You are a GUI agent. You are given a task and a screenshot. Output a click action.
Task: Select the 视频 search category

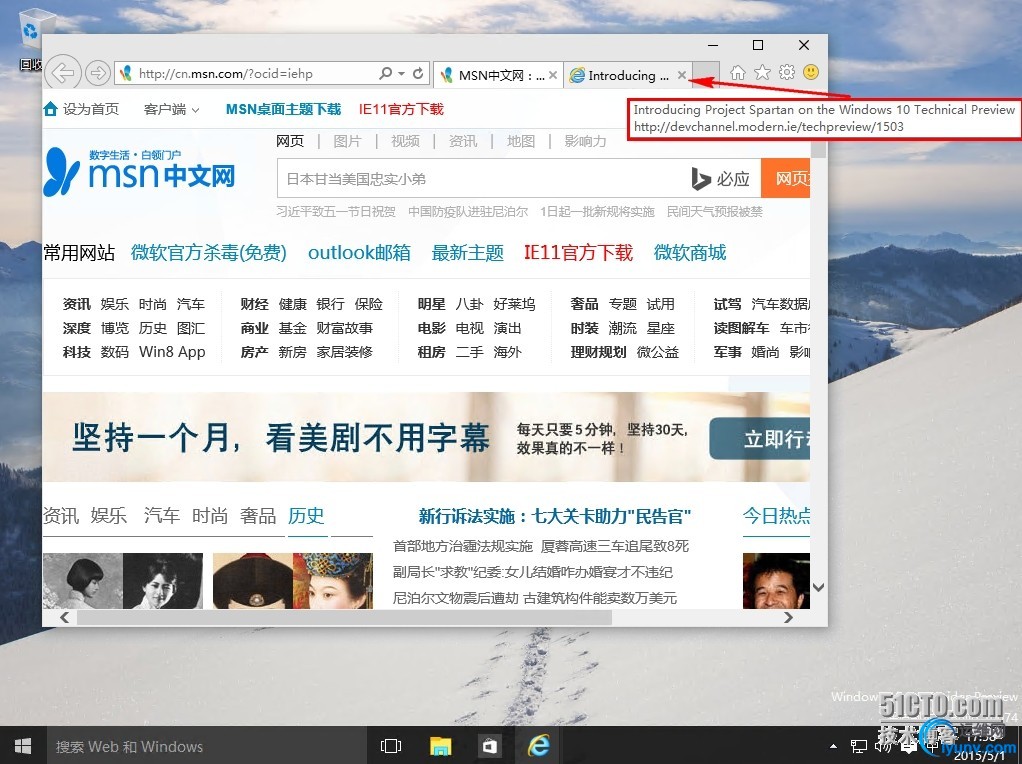pyautogui.click(x=405, y=141)
